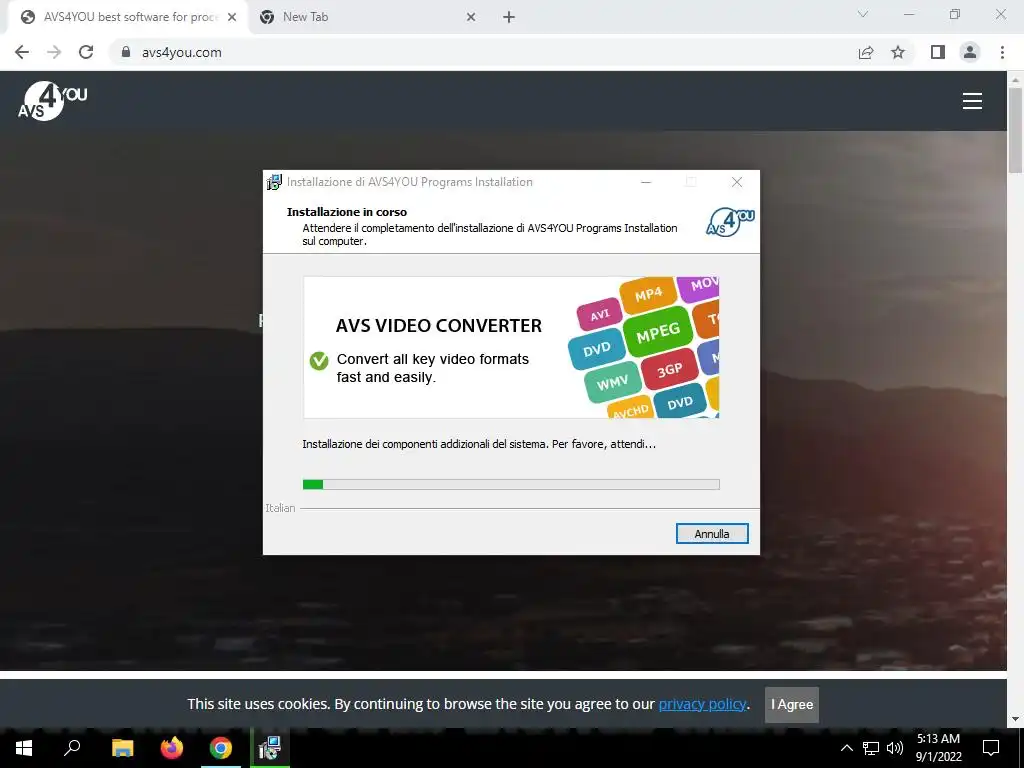Viewport: 1024px width, 768px height.
Task: Click the network tray icon
Action: pyautogui.click(x=871, y=748)
